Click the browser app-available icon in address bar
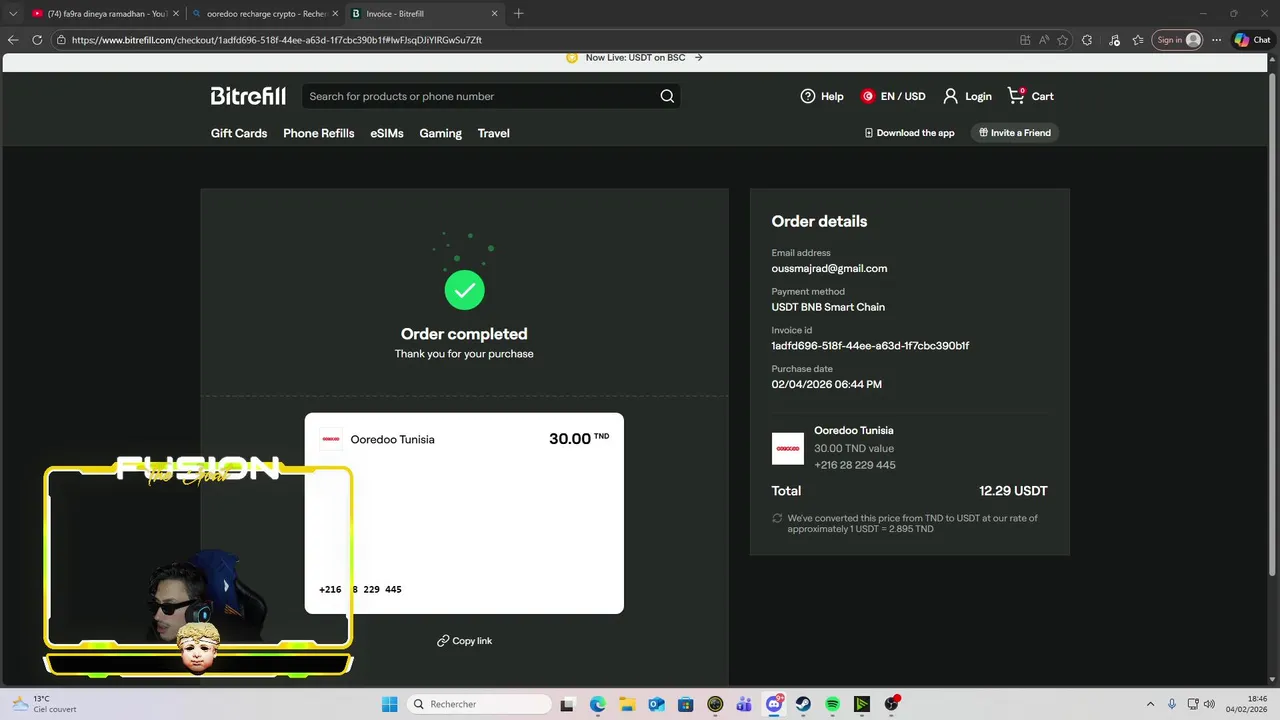This screenshot has width=1280, height=720. point(1025,40)
